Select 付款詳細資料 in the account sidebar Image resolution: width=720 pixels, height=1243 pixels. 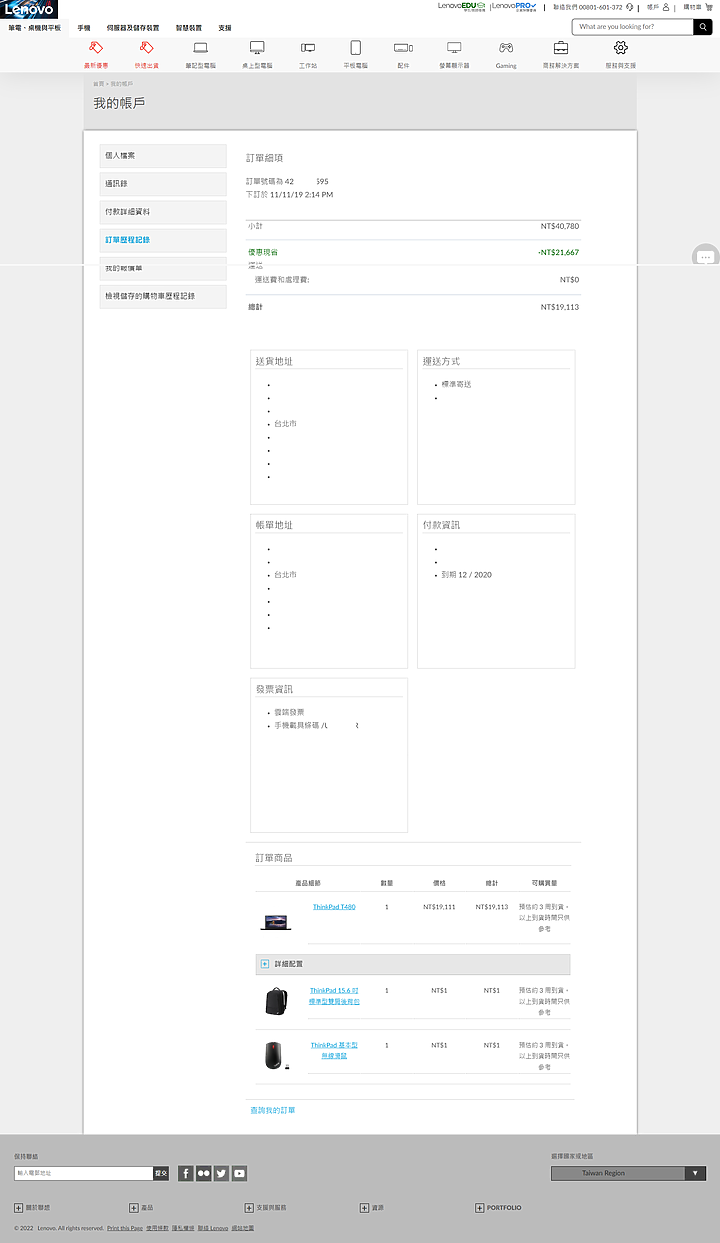(x=163, y=212)
